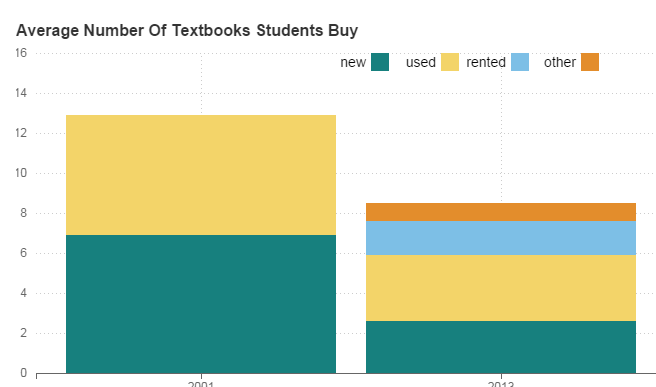This screenshot has height=387, width=656.
Task: Select the 'used' legend label
Action: (x=421, y=62)
